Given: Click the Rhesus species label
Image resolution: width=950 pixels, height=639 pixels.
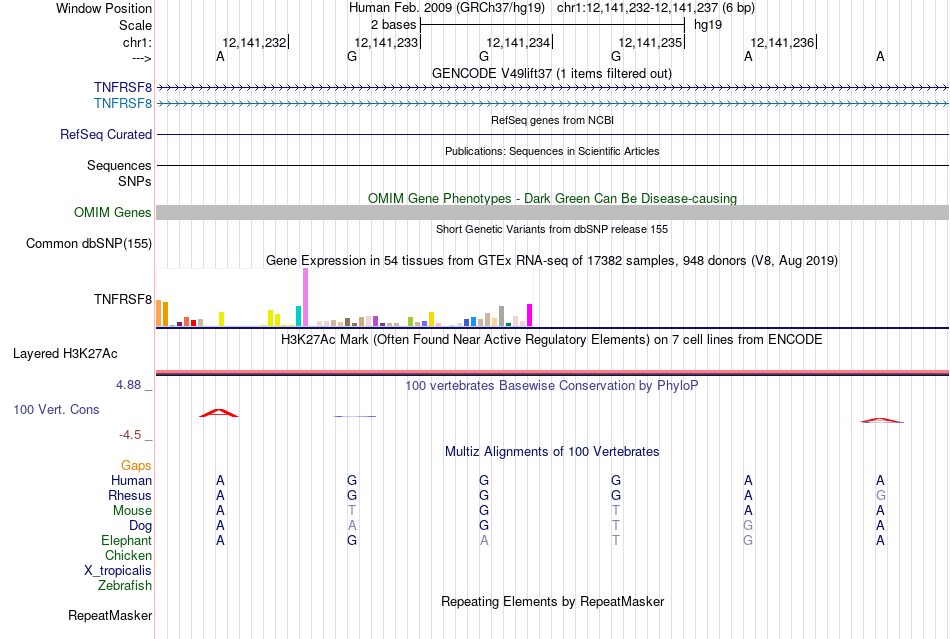Looking at the screenshot, I should 130,495.
